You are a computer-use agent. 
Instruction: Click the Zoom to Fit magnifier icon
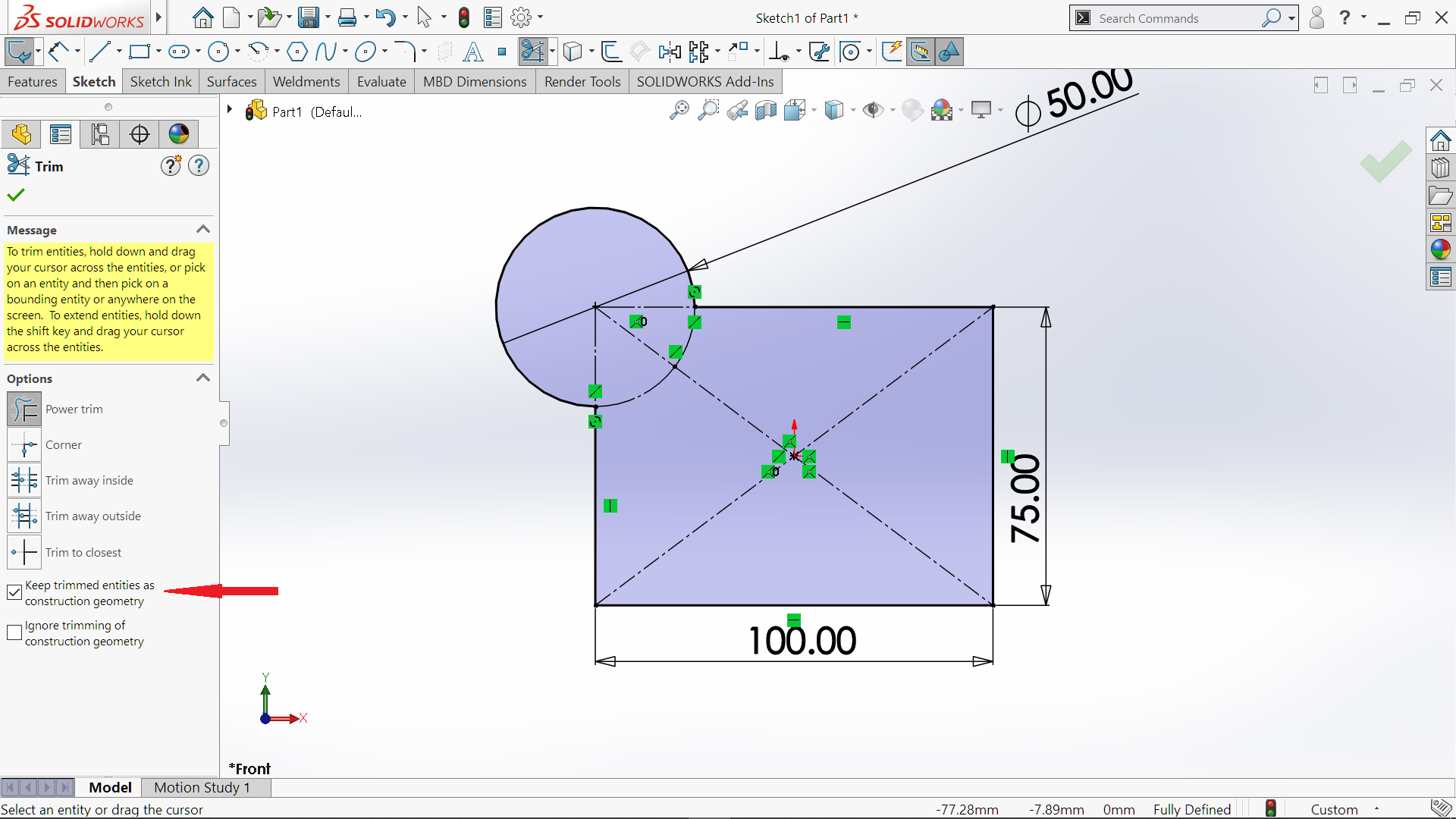pos(679,111)
